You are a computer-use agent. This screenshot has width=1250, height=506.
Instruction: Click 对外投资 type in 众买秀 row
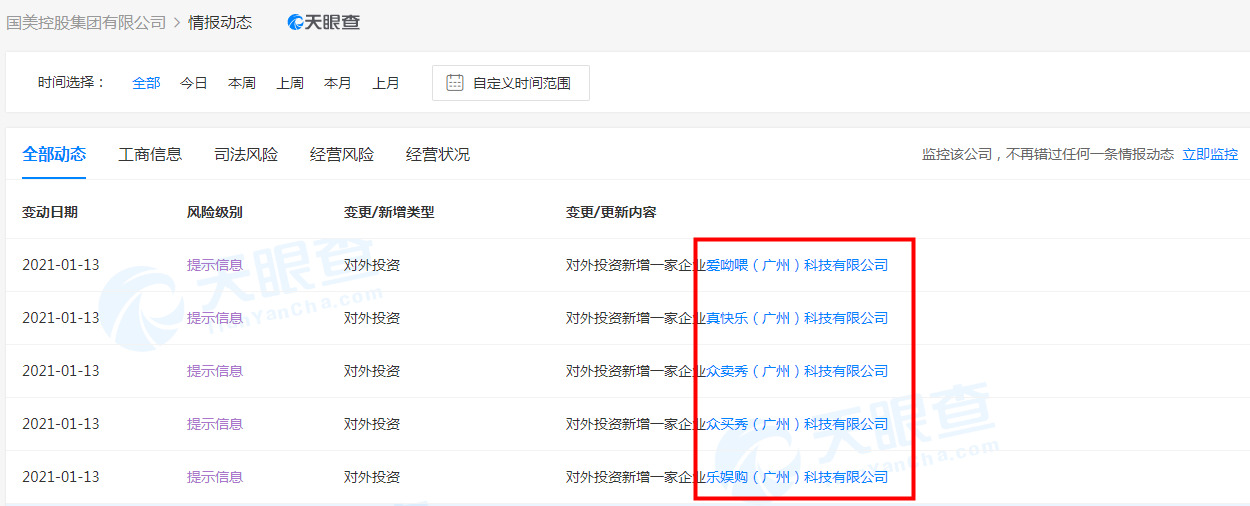[x=372, y=424]
